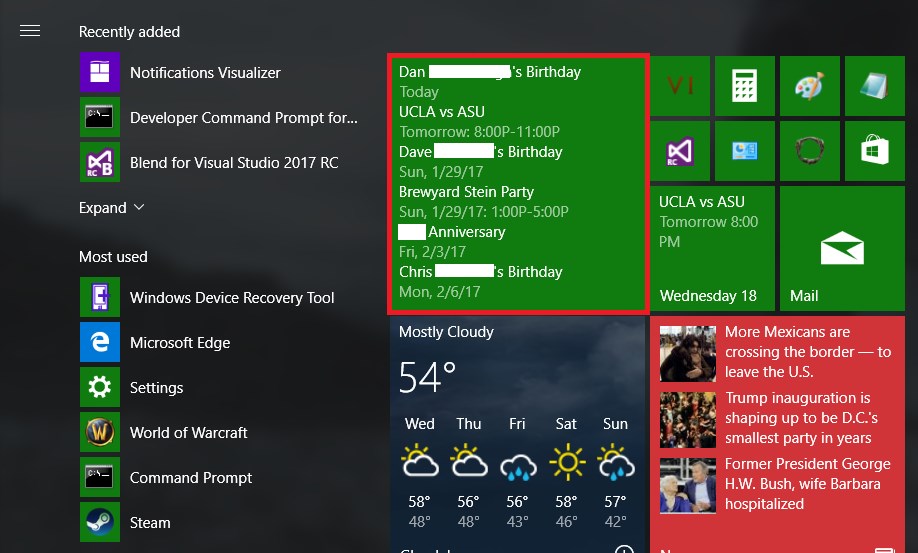Open the Windows Store tile
This screenshot has width=918, height=553.
tap(875, 151)
